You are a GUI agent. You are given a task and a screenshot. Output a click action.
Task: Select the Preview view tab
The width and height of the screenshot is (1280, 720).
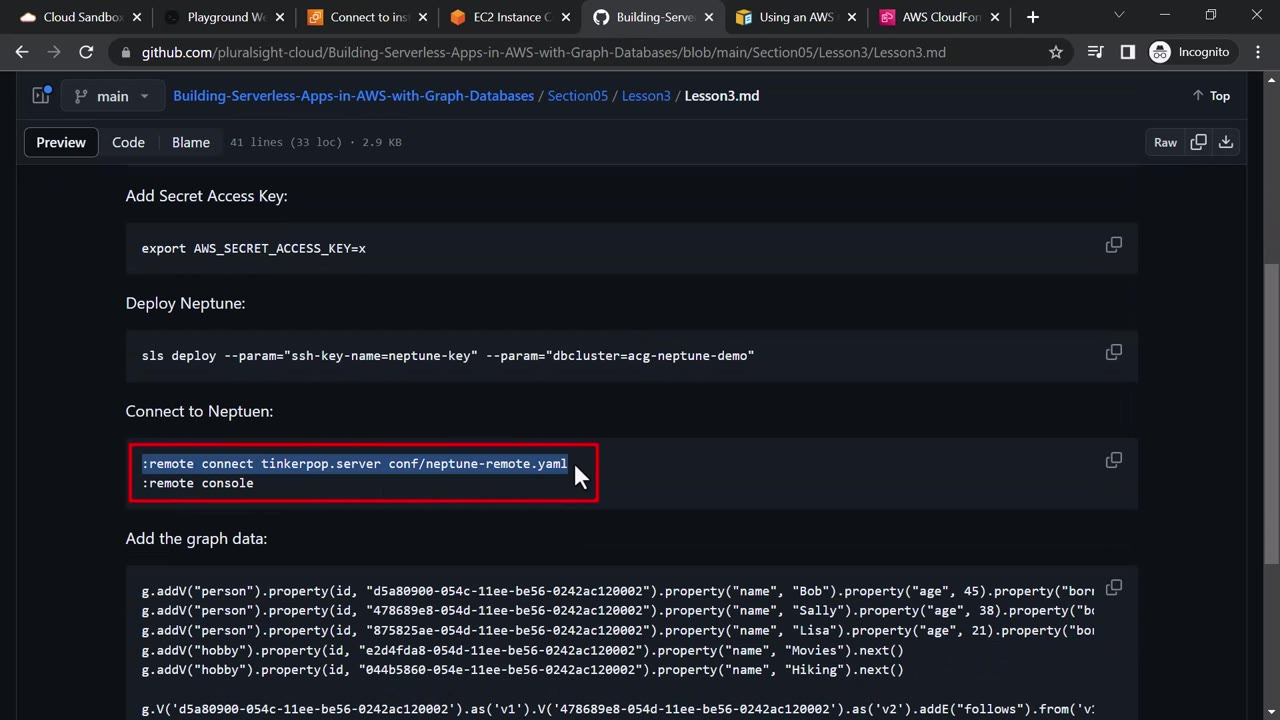(61, 142)
